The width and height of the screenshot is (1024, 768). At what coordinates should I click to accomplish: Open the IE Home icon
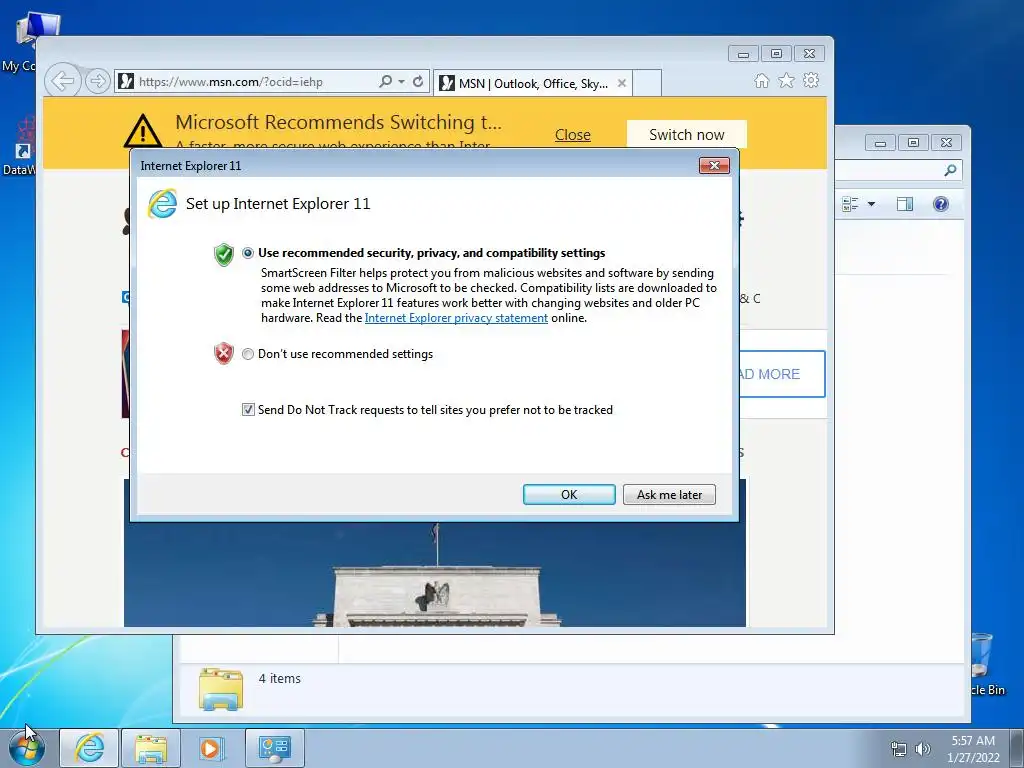tap(761, 81)
